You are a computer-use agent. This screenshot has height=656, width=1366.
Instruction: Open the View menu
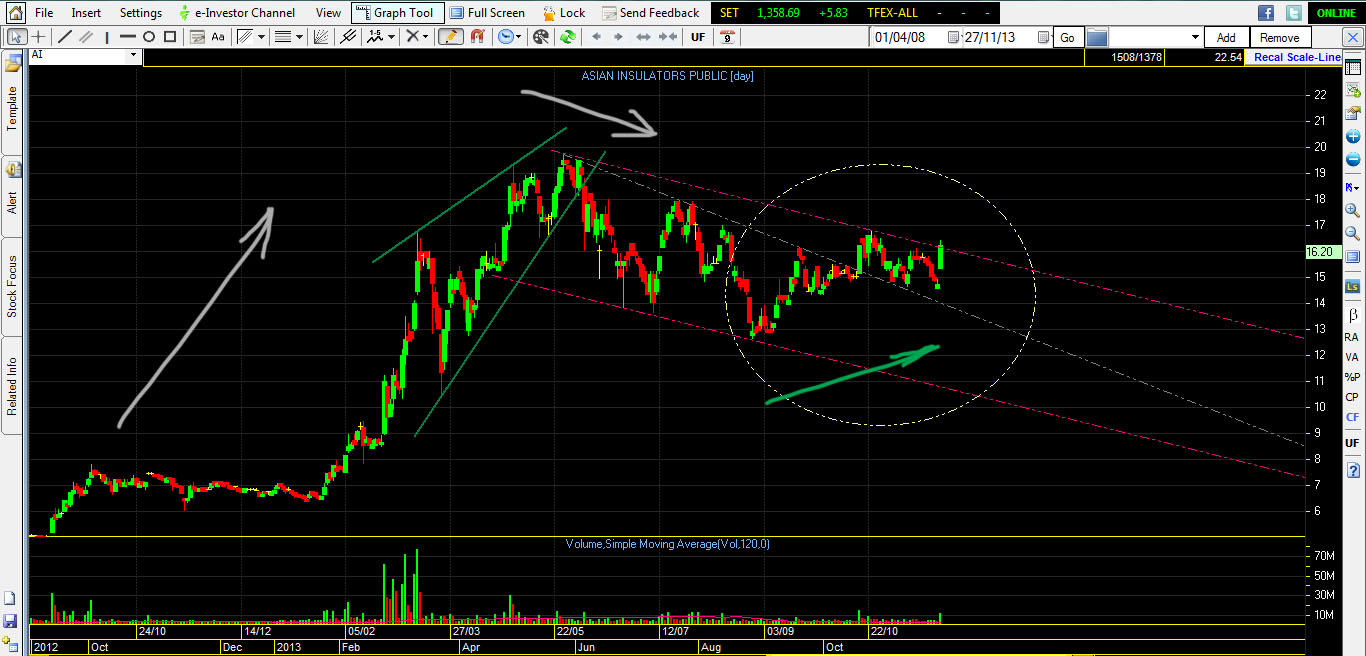(x=328, y=13)
